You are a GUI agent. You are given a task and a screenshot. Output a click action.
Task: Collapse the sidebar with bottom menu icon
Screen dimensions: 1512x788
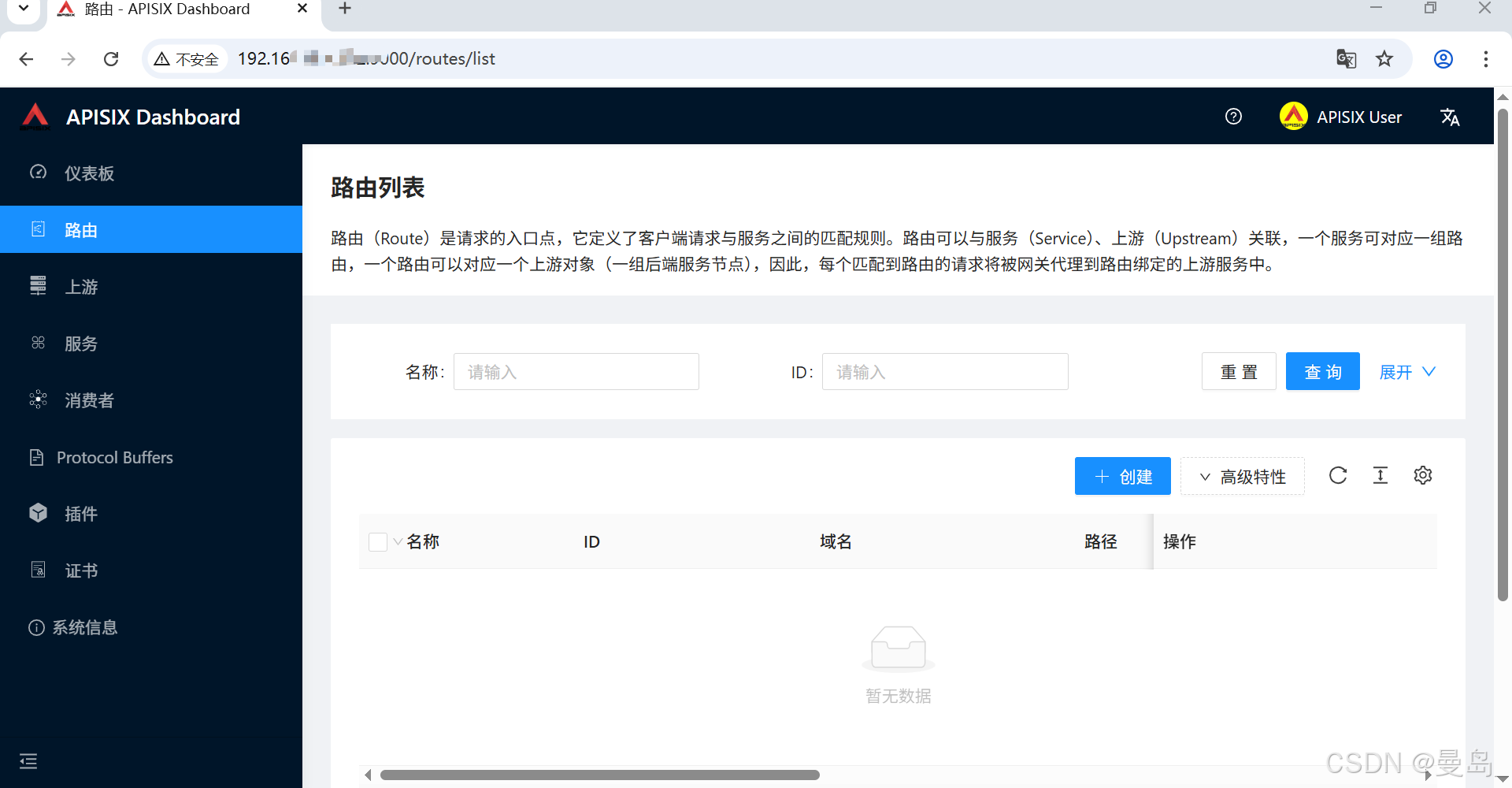tap(28, 761)
